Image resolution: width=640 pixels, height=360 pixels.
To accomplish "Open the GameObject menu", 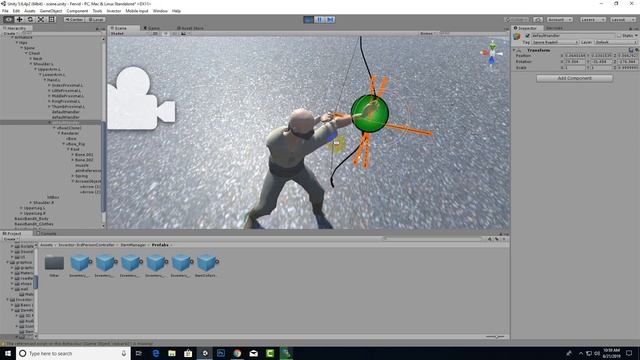I will pyautogui.click(x=51, y=11).
